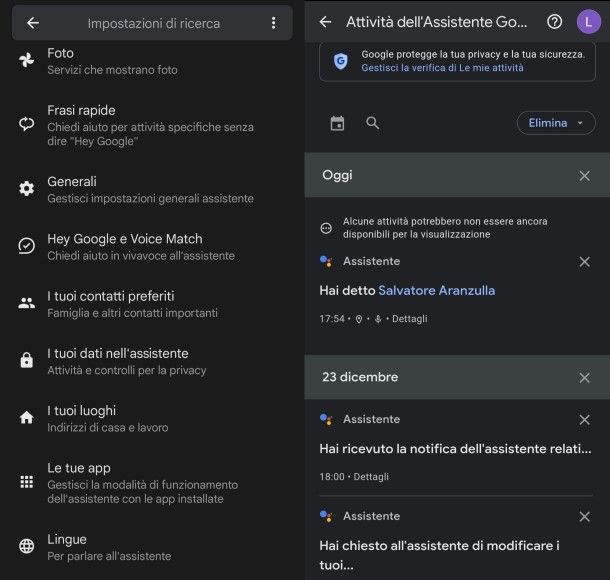Search activity with magnifier icon
The height and width of the screenshot is (580, 610).
pyautogui.click(x=372, y=123)
